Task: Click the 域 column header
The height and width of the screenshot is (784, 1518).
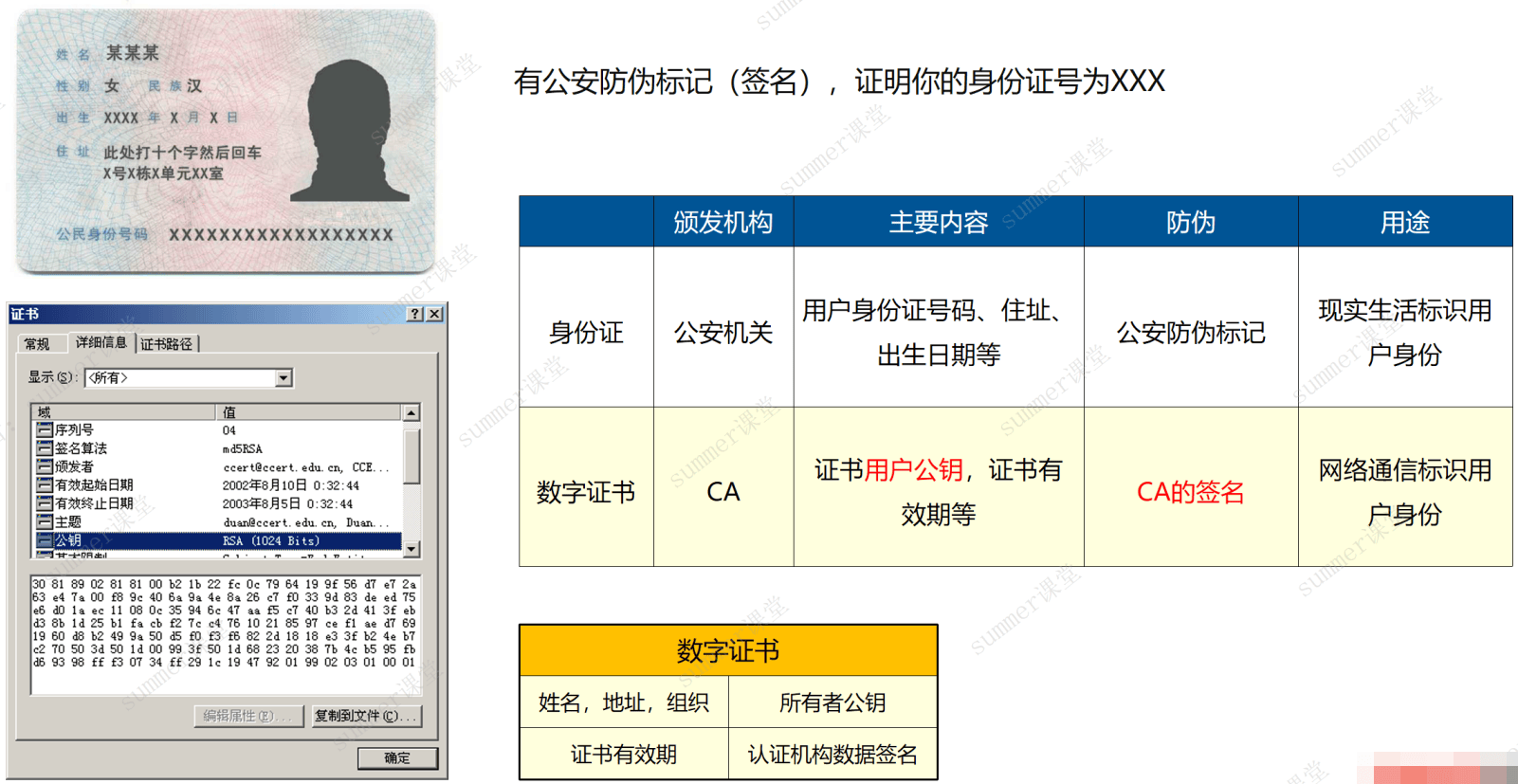Action: (123, 412)
